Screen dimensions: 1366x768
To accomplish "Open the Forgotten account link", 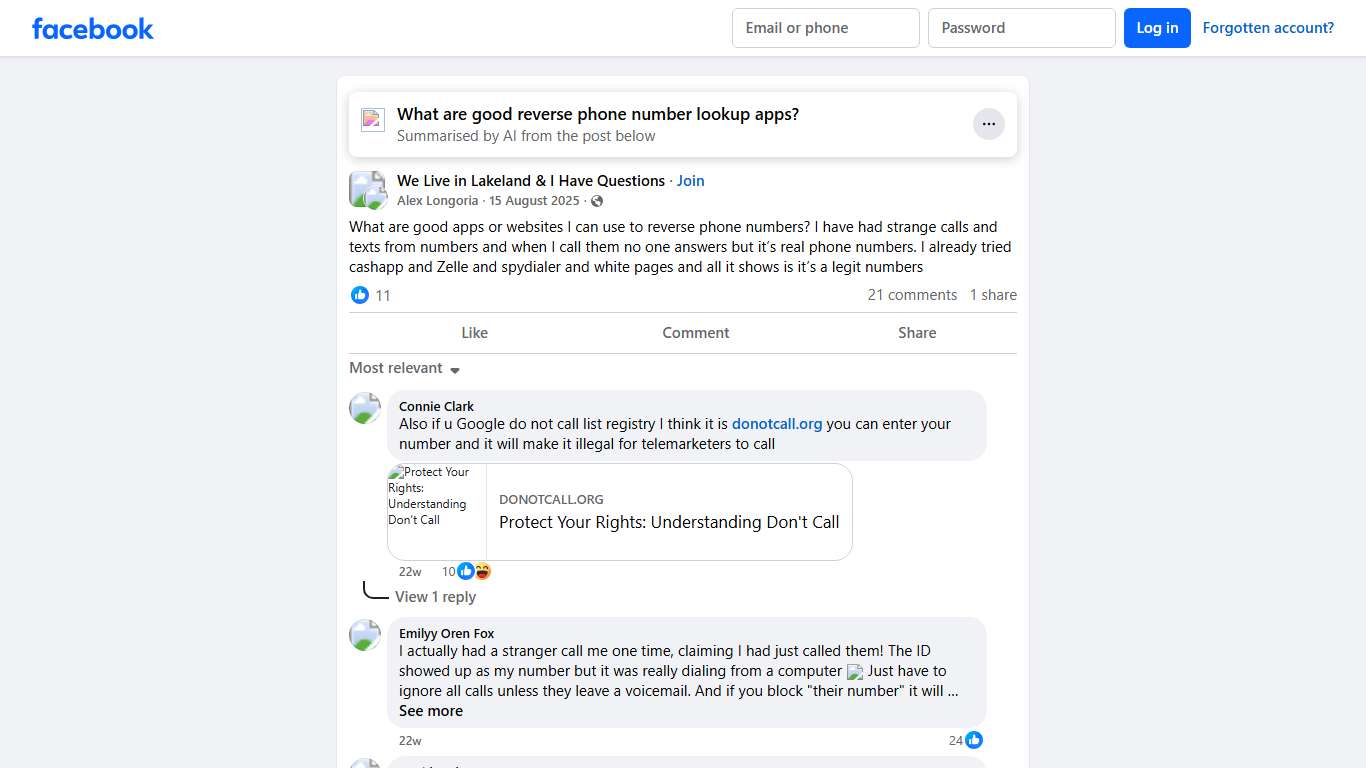I will click(1268, 28).
